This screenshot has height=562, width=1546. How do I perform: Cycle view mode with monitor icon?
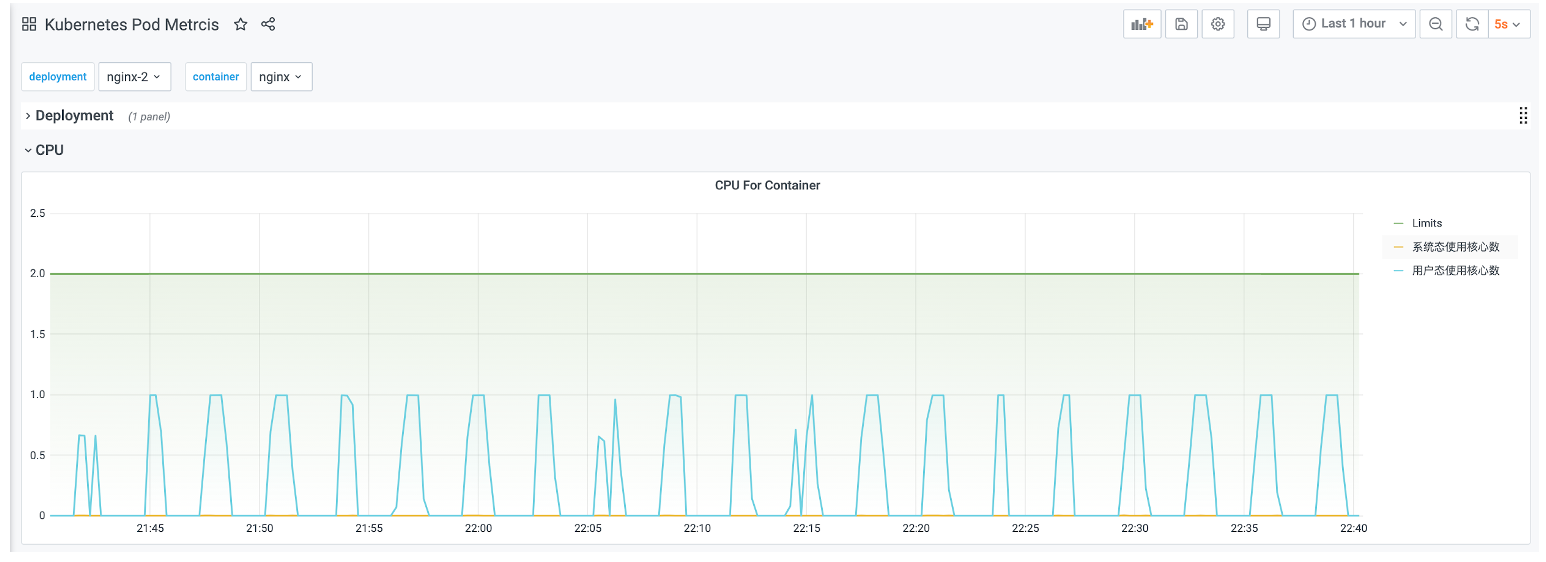coord(1264,24)
